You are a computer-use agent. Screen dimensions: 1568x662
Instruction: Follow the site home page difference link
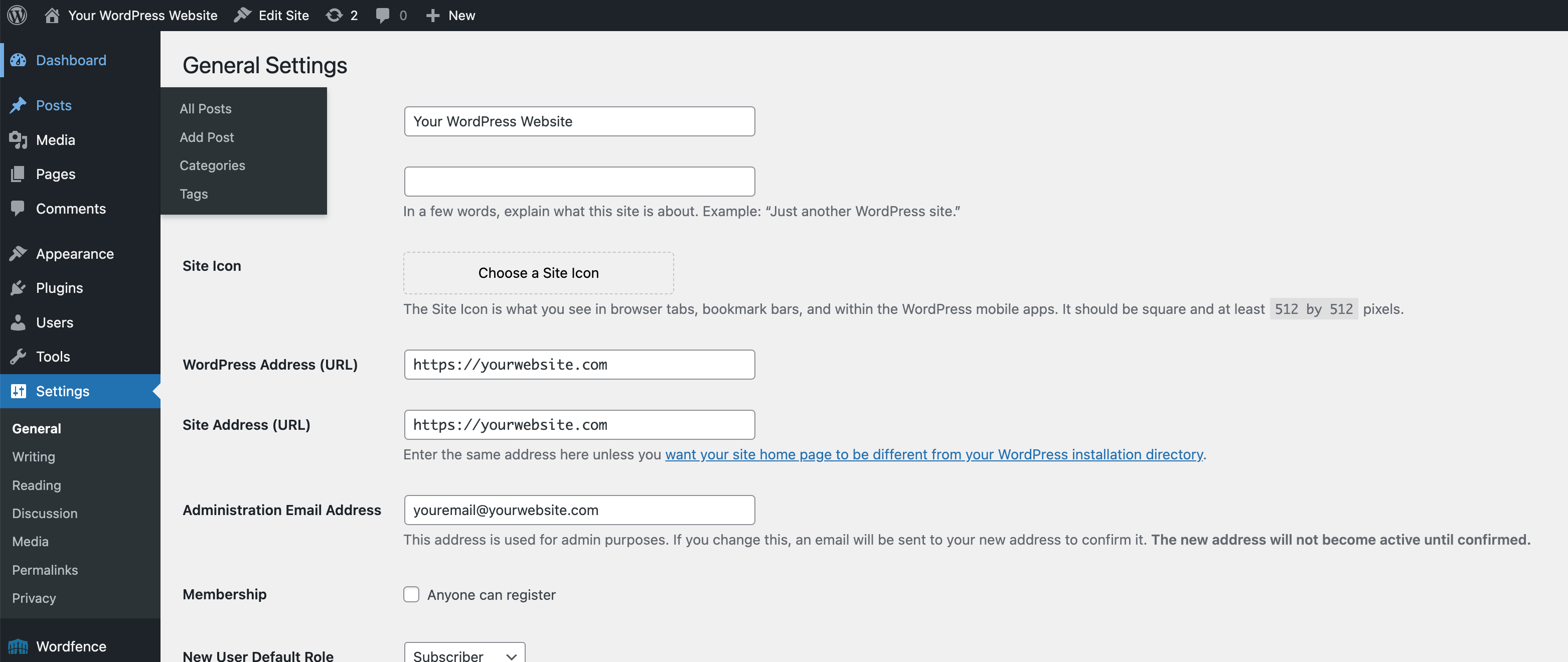coord(934,454)
